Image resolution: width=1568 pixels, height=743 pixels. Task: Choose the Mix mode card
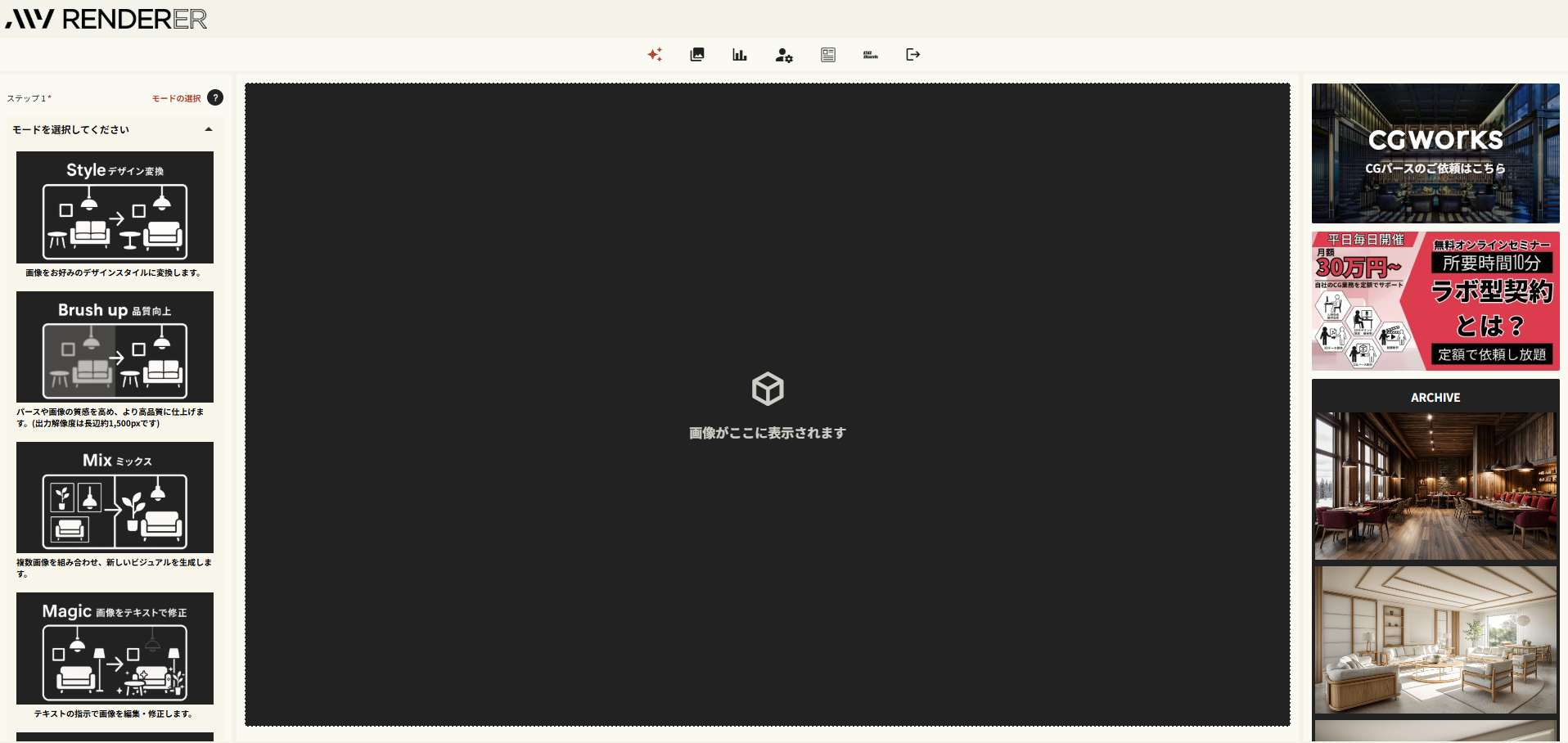[115, 498]
